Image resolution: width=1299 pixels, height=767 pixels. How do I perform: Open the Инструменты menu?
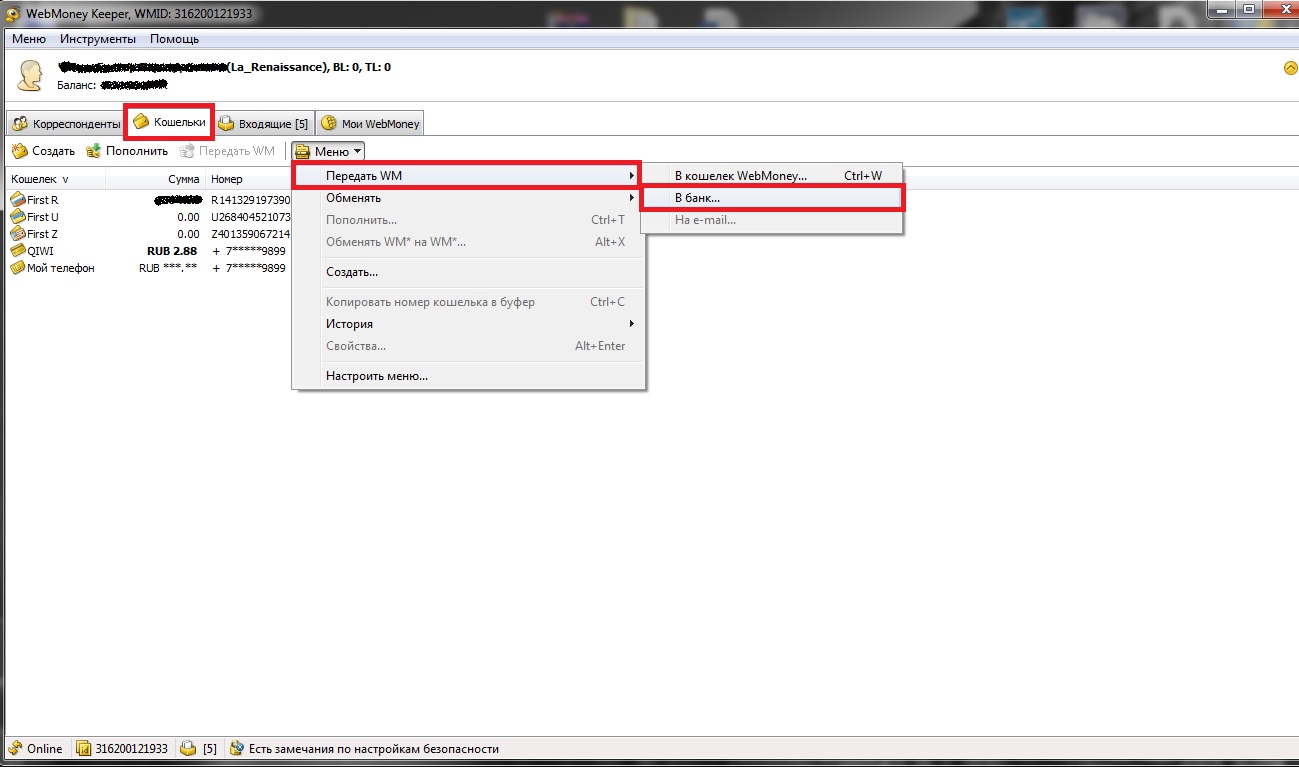pos(98,39)
